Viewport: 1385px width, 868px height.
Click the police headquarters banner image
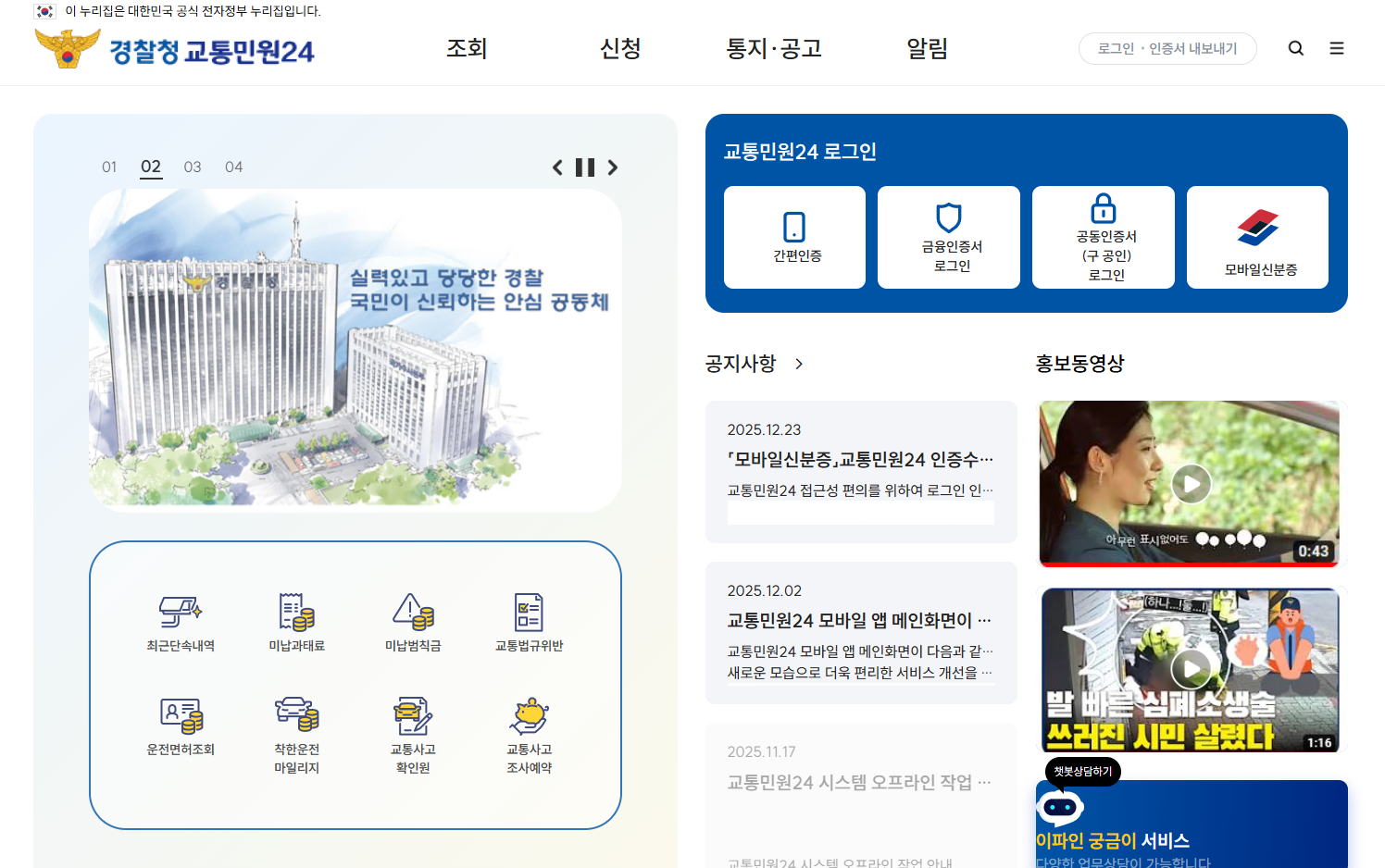click(x=356, y=351)
